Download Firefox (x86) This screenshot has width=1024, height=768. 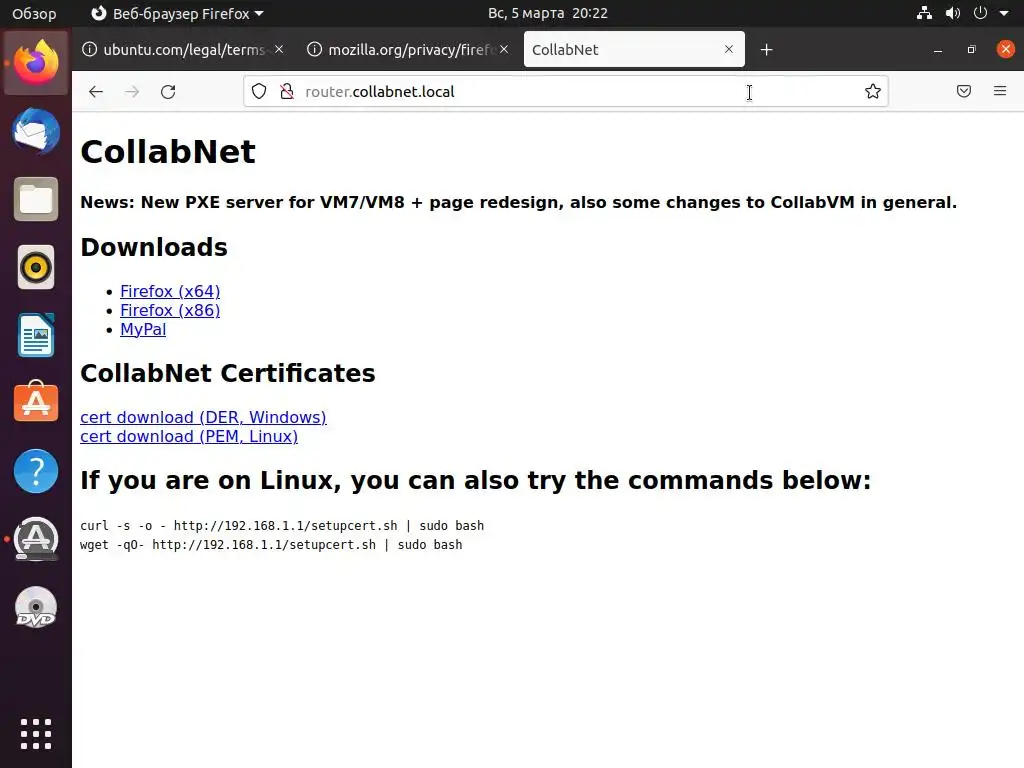(170, 310)
